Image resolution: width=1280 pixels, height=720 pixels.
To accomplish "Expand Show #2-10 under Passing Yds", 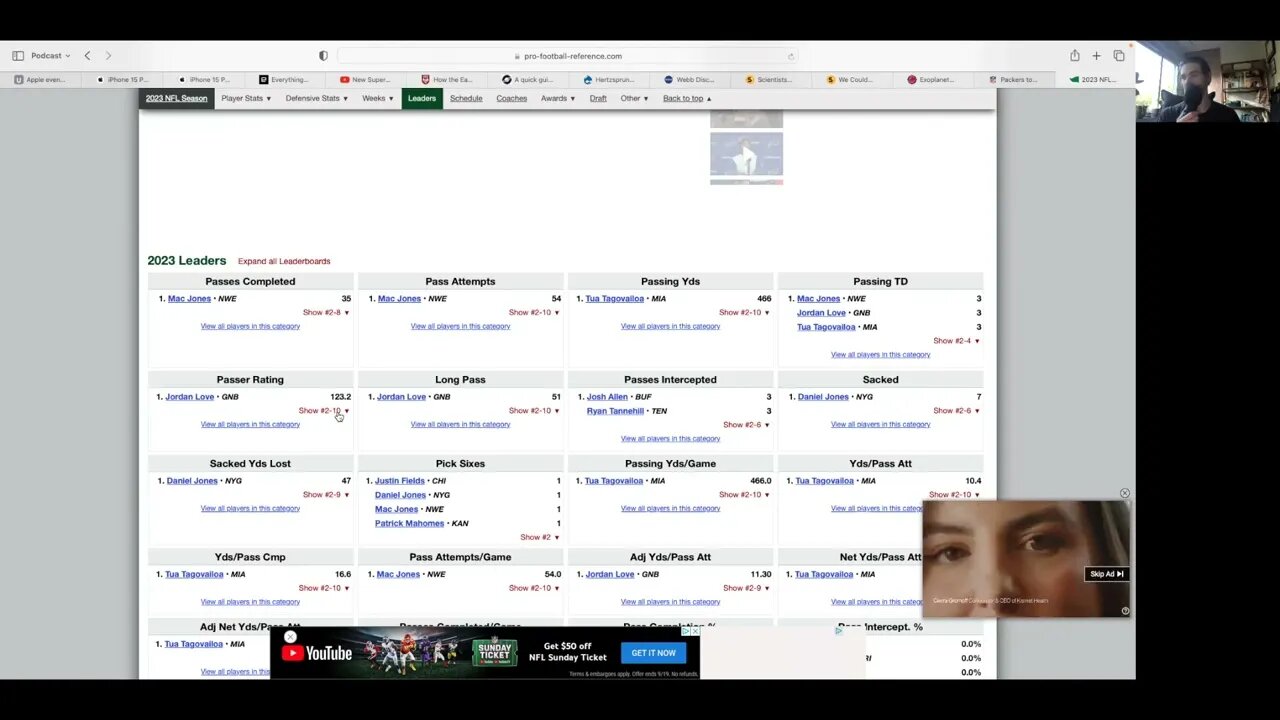I will (x=744, y=312).
